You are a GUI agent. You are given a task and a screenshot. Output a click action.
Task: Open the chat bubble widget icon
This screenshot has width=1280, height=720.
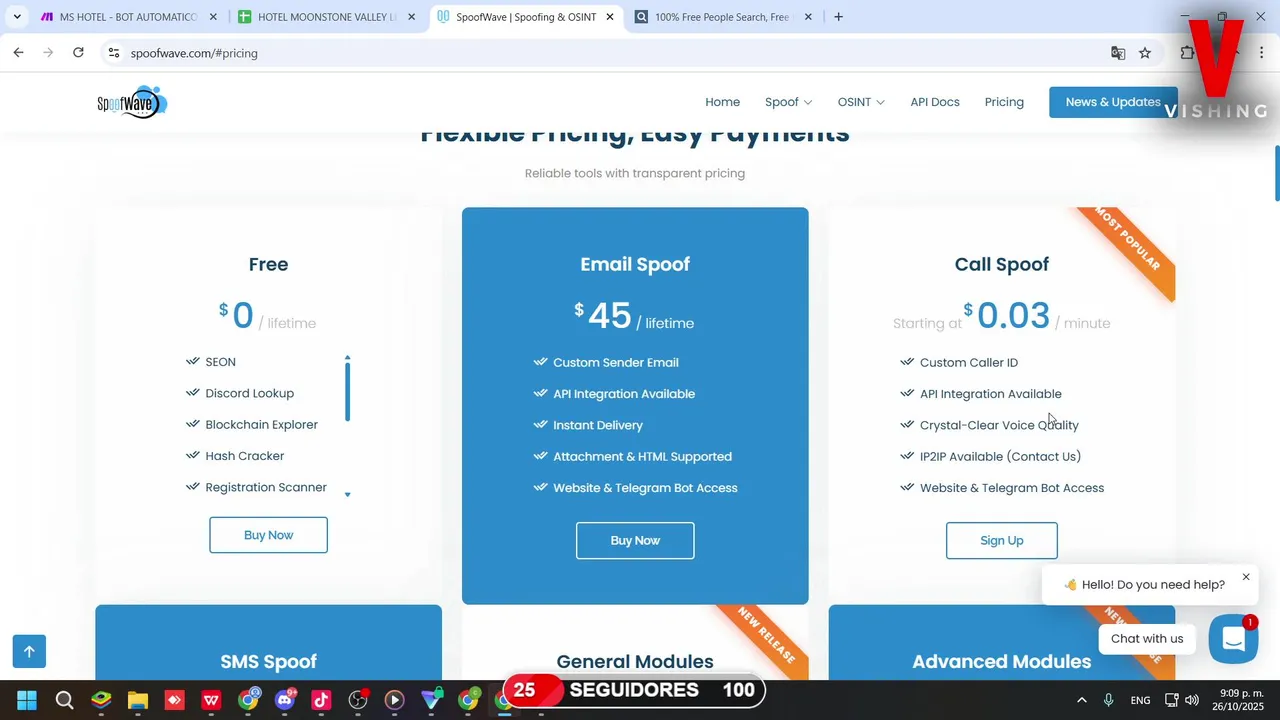click(x=1233, y=639)
